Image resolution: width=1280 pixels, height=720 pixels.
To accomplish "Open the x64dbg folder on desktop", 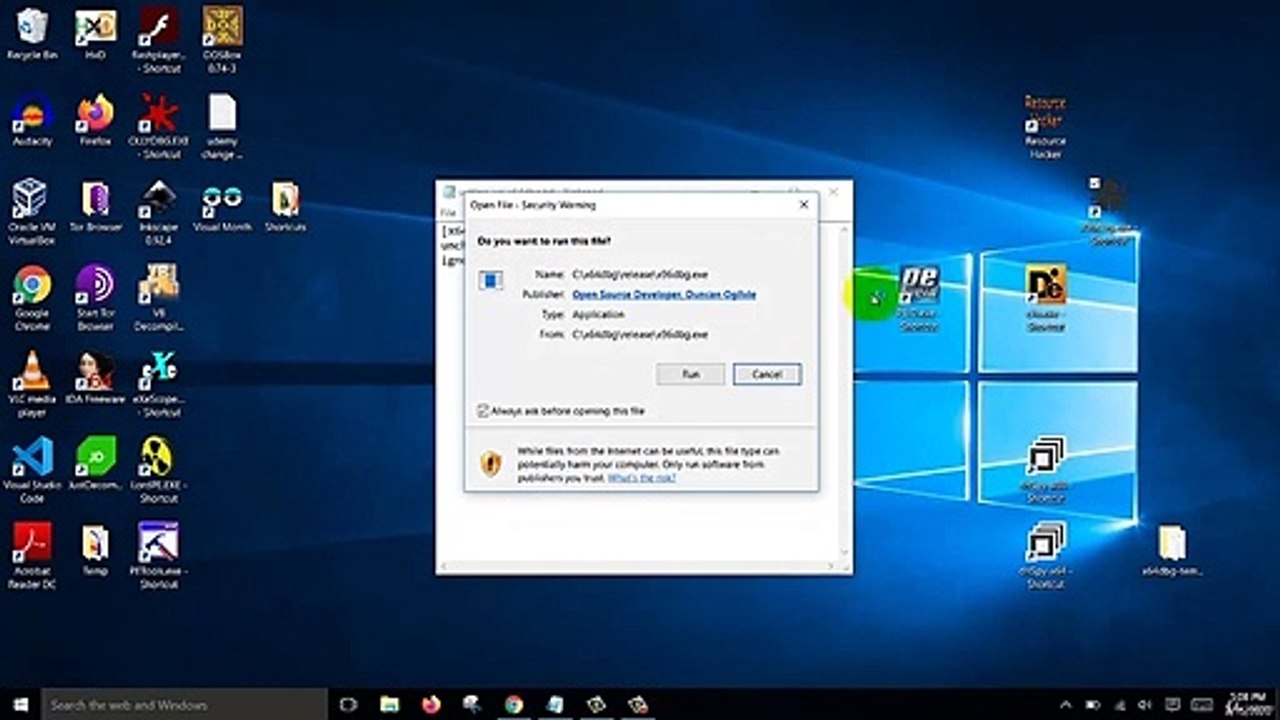I will [x=1172, y=550].
